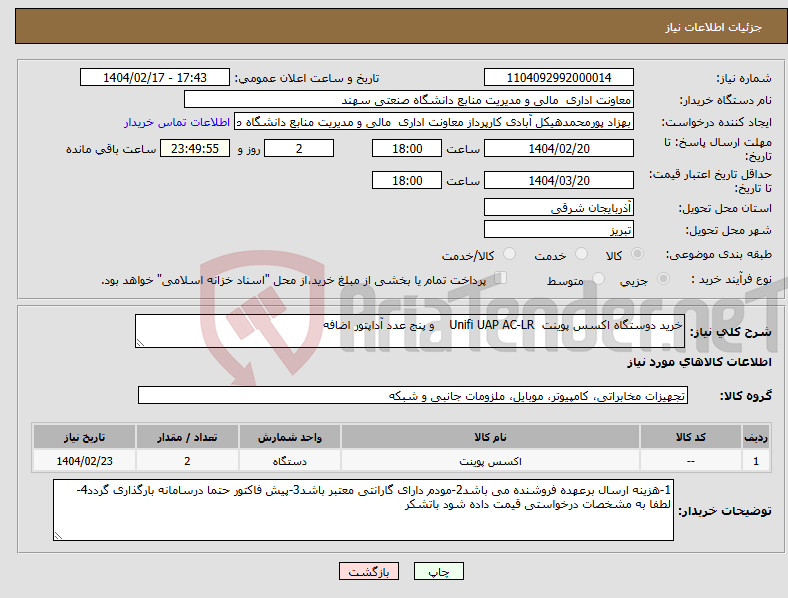Click the request creator field بهزاد پورمحمد
This screenshot has width=788, height=598.
pos(434,122)
